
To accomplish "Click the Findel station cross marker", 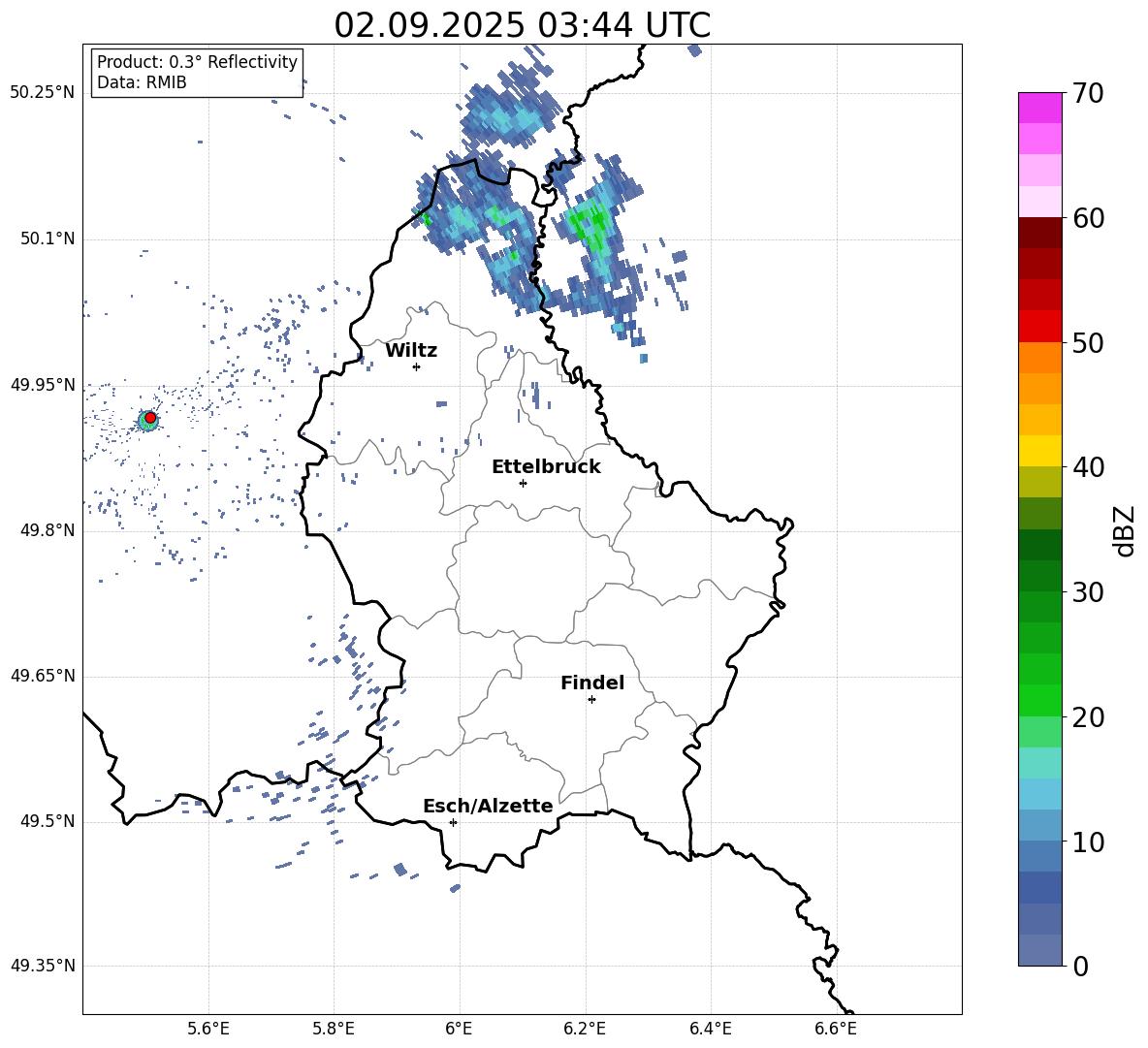I will pos(591,700).
